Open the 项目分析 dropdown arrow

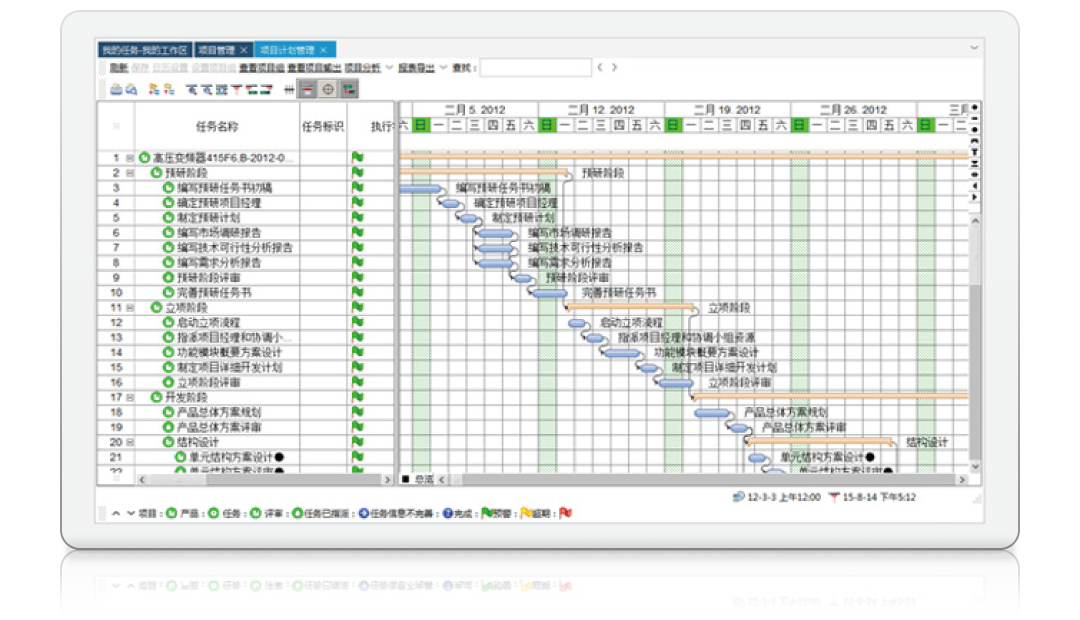(x=389, y=68)
